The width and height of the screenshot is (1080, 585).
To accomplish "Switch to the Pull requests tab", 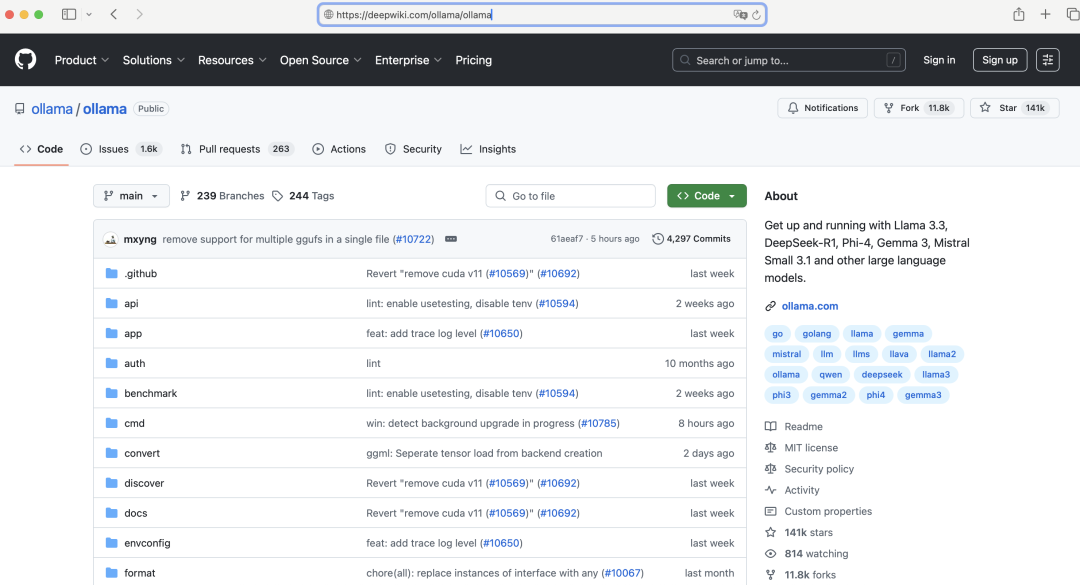I will pyautogui.click(x=237, y=149).
